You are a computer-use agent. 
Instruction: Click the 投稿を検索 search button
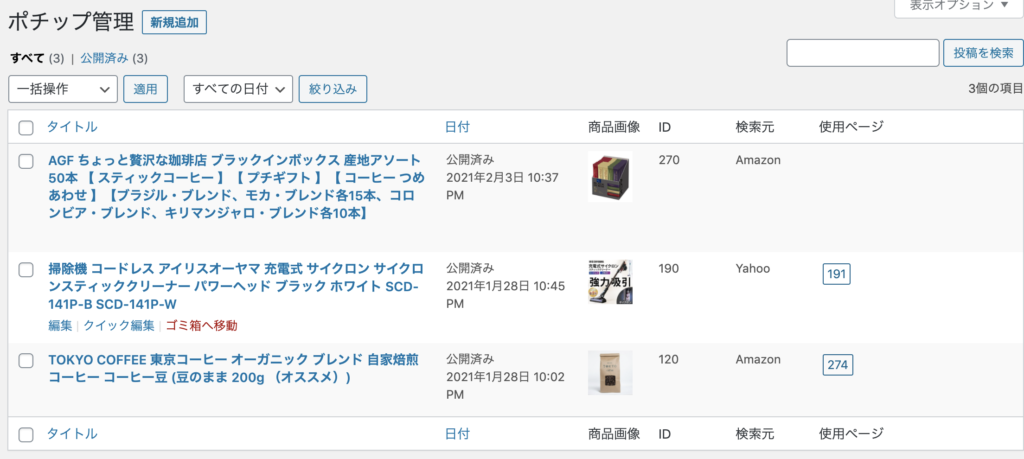(x=983, y=53)
